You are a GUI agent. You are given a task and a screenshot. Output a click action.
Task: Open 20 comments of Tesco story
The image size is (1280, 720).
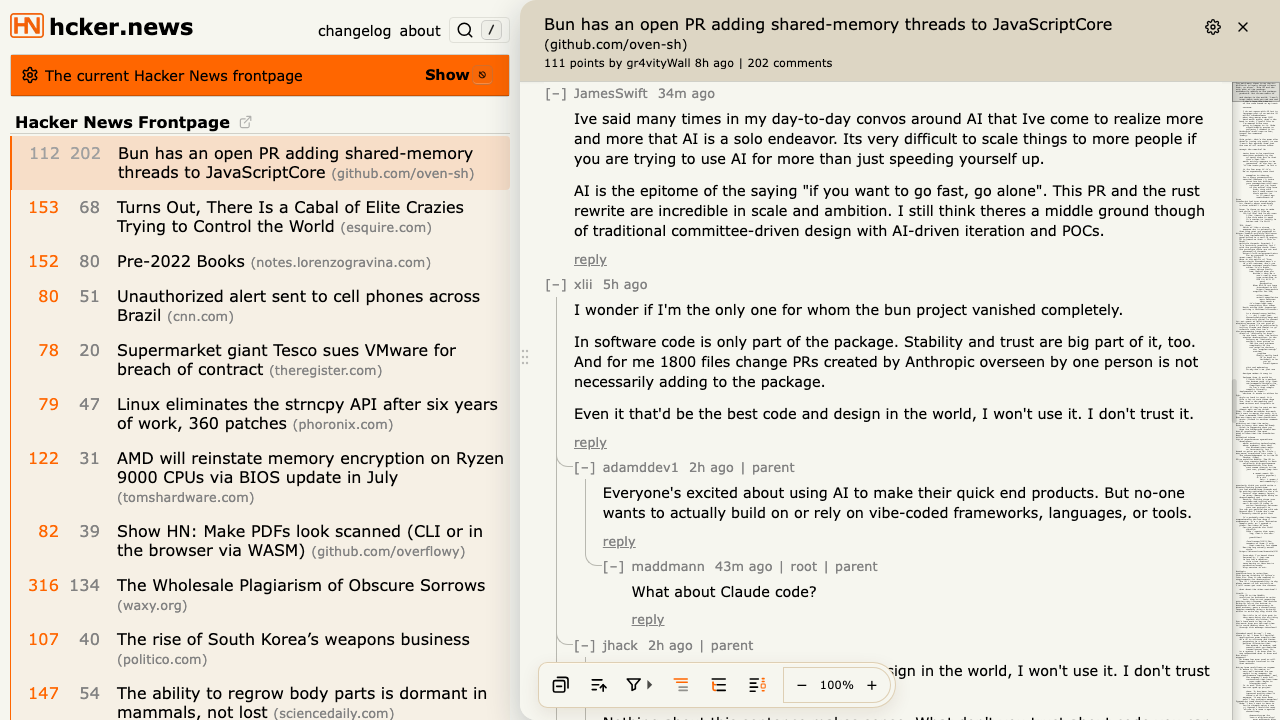point(90,351)
